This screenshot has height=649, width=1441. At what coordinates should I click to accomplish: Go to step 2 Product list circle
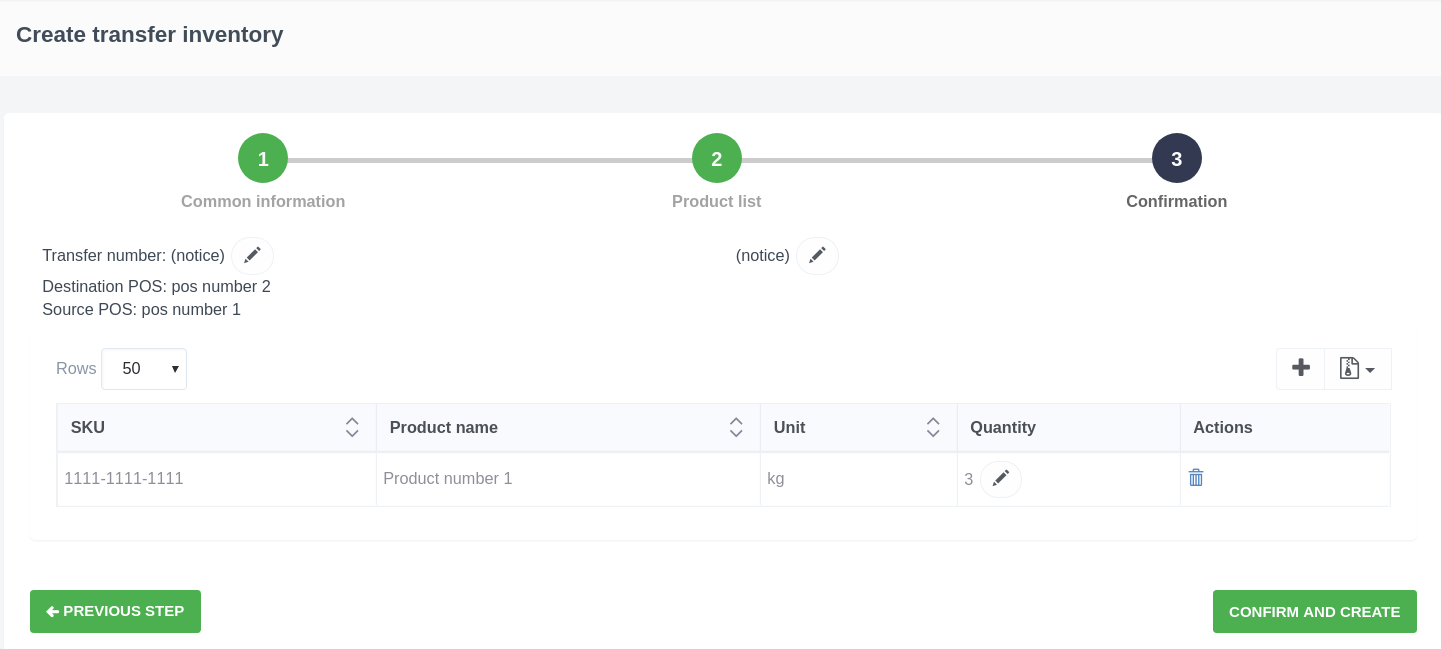[717, 158]
